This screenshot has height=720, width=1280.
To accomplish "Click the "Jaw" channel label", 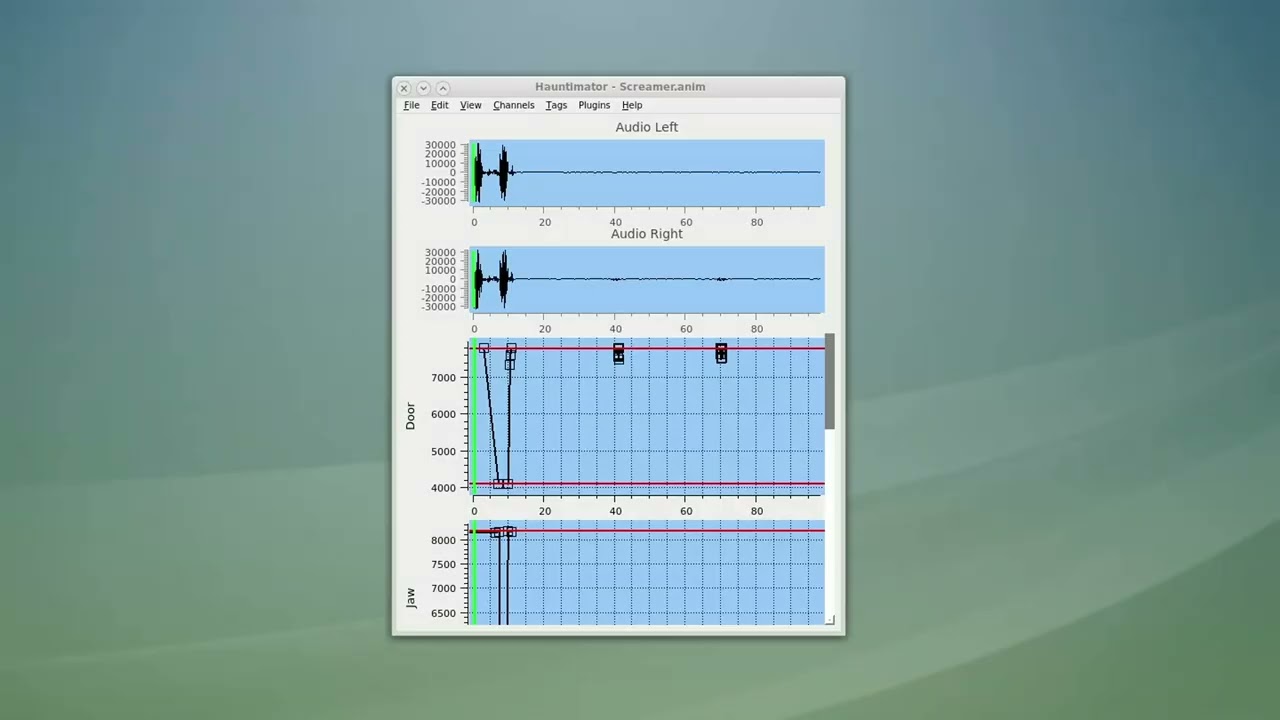I will point(410,598).
